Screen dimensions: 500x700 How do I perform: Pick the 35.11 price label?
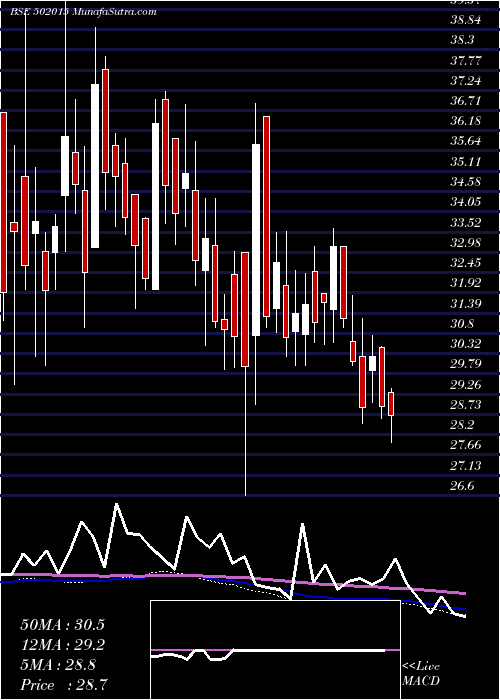pyautogui.click(x=466, y=162)
